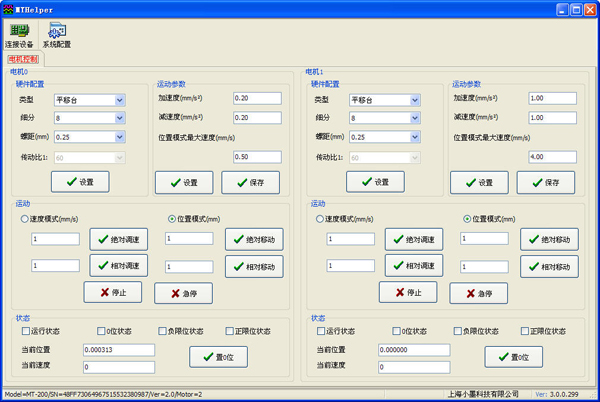Switch to the 电机控制 tab
Viewport: 600px width, 402px height.
(23, 59)
